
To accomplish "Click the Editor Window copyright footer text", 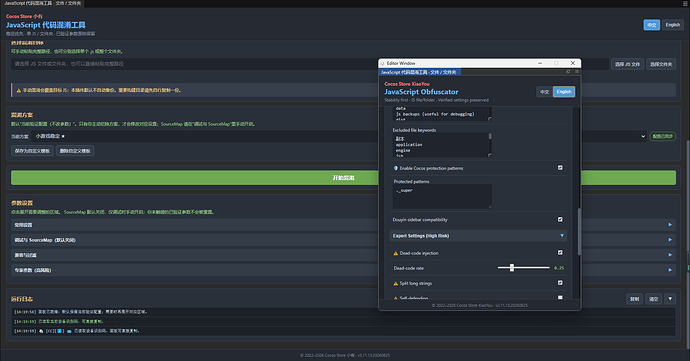I will tap(480, 305).
